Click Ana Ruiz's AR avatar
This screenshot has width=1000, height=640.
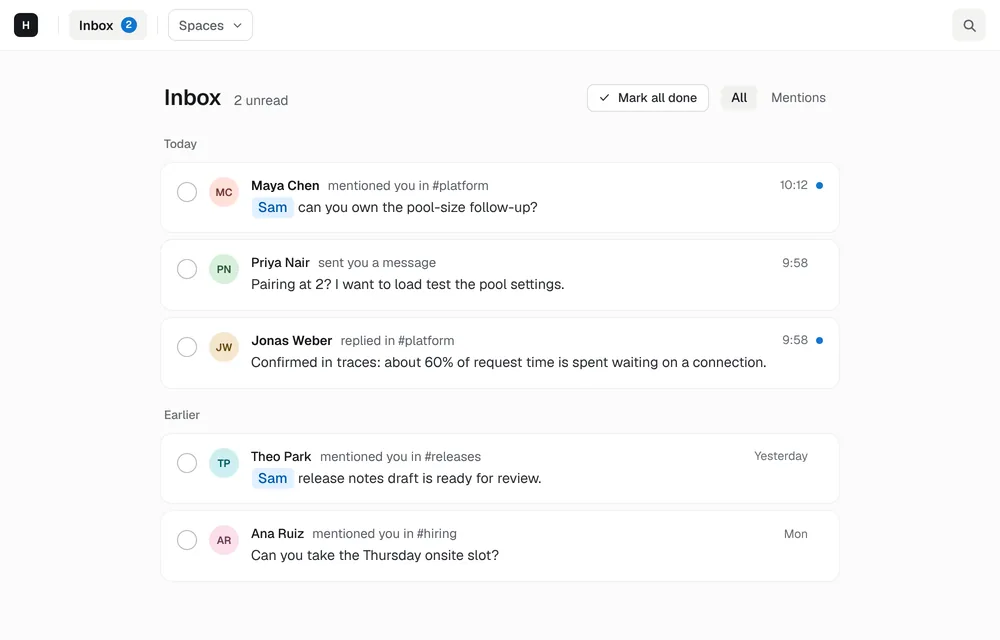coord(224,540)
